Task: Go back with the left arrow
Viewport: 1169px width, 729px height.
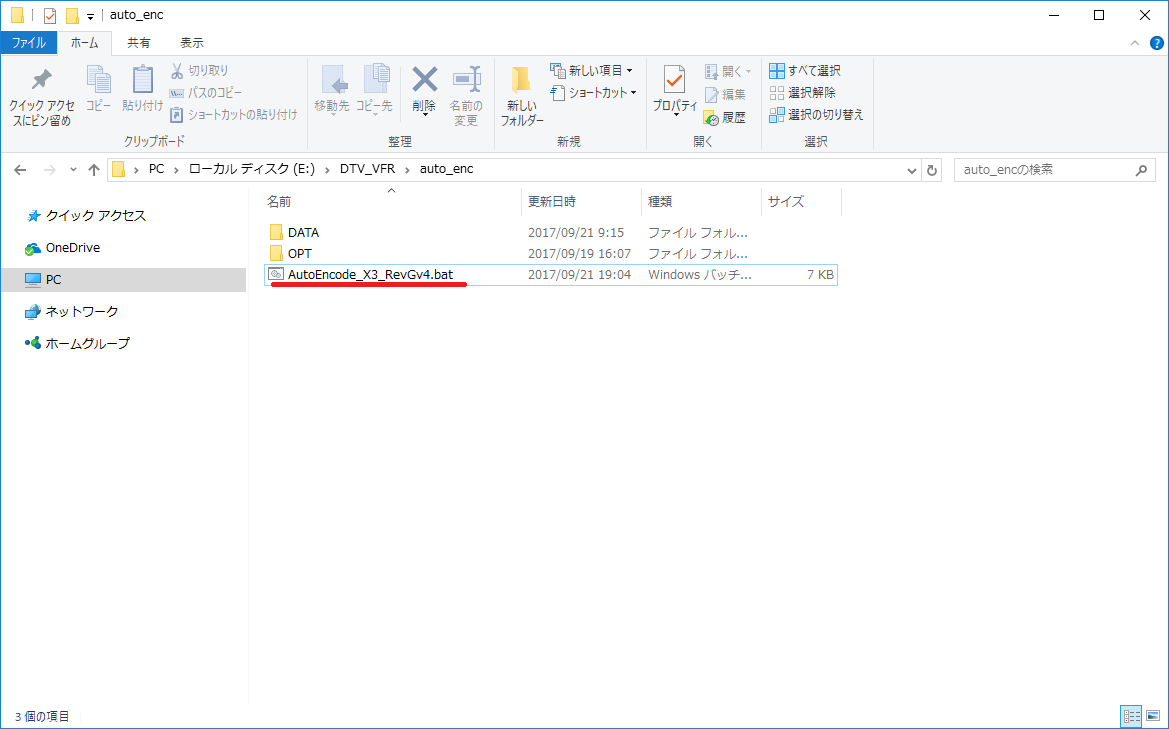Action: pyautogui.click(x=20, y=170)
